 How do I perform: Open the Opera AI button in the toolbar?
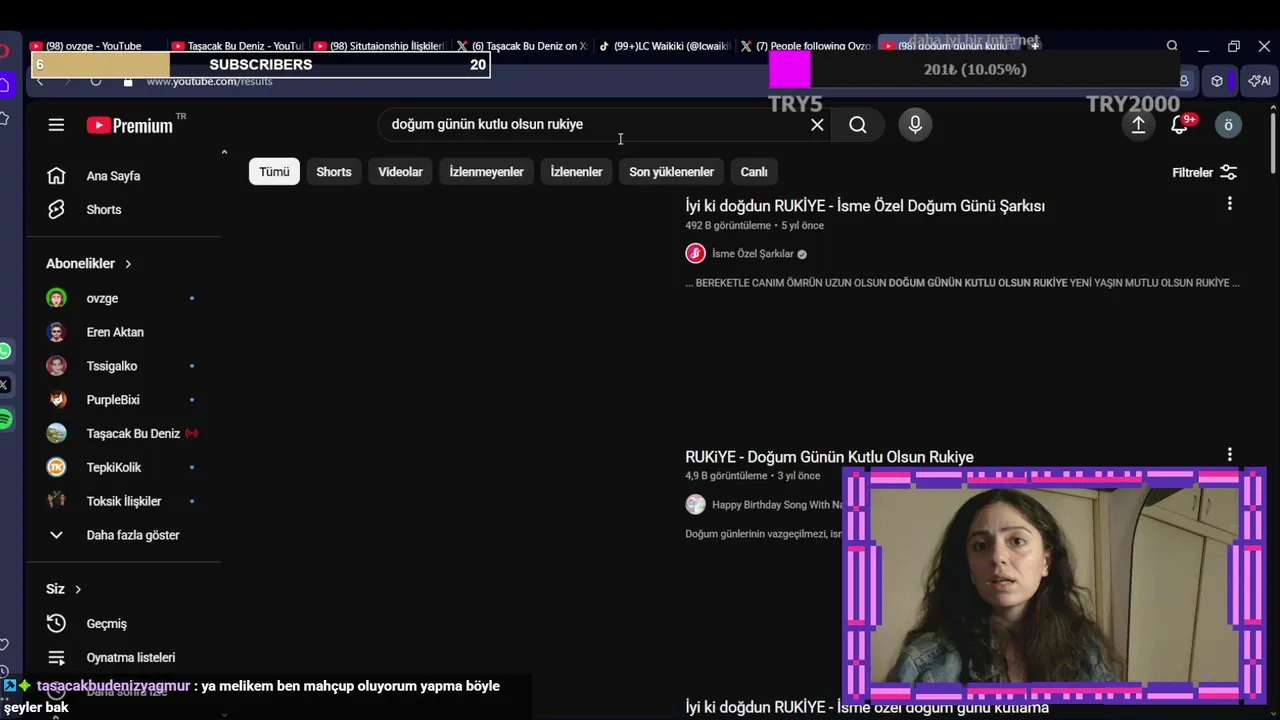click(1260, 81)
